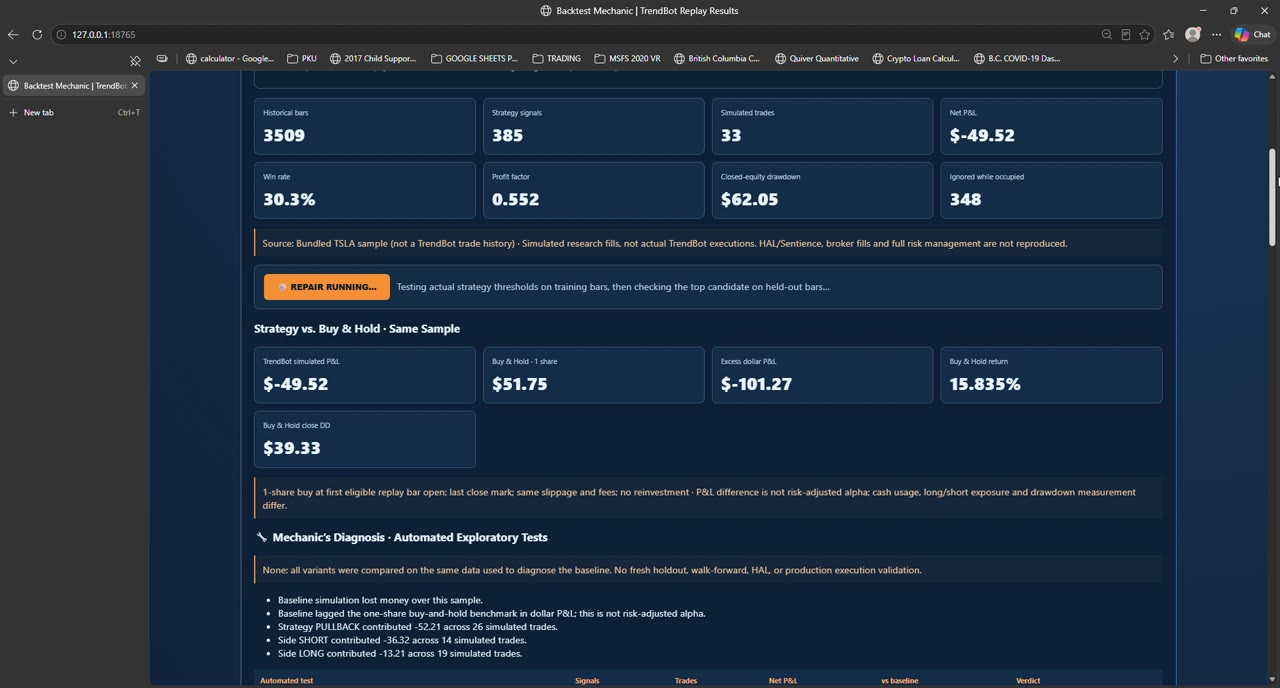
Task: Open the 'calculator - Google...' bookmark
Action: (230, 58)
